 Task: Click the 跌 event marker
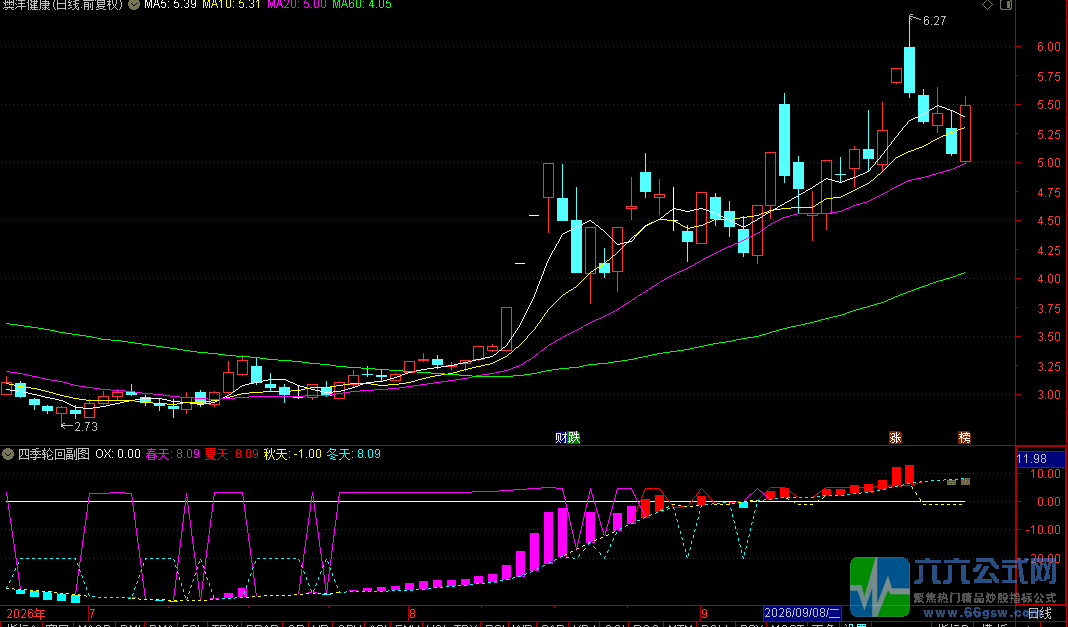(x=574, y=438)
